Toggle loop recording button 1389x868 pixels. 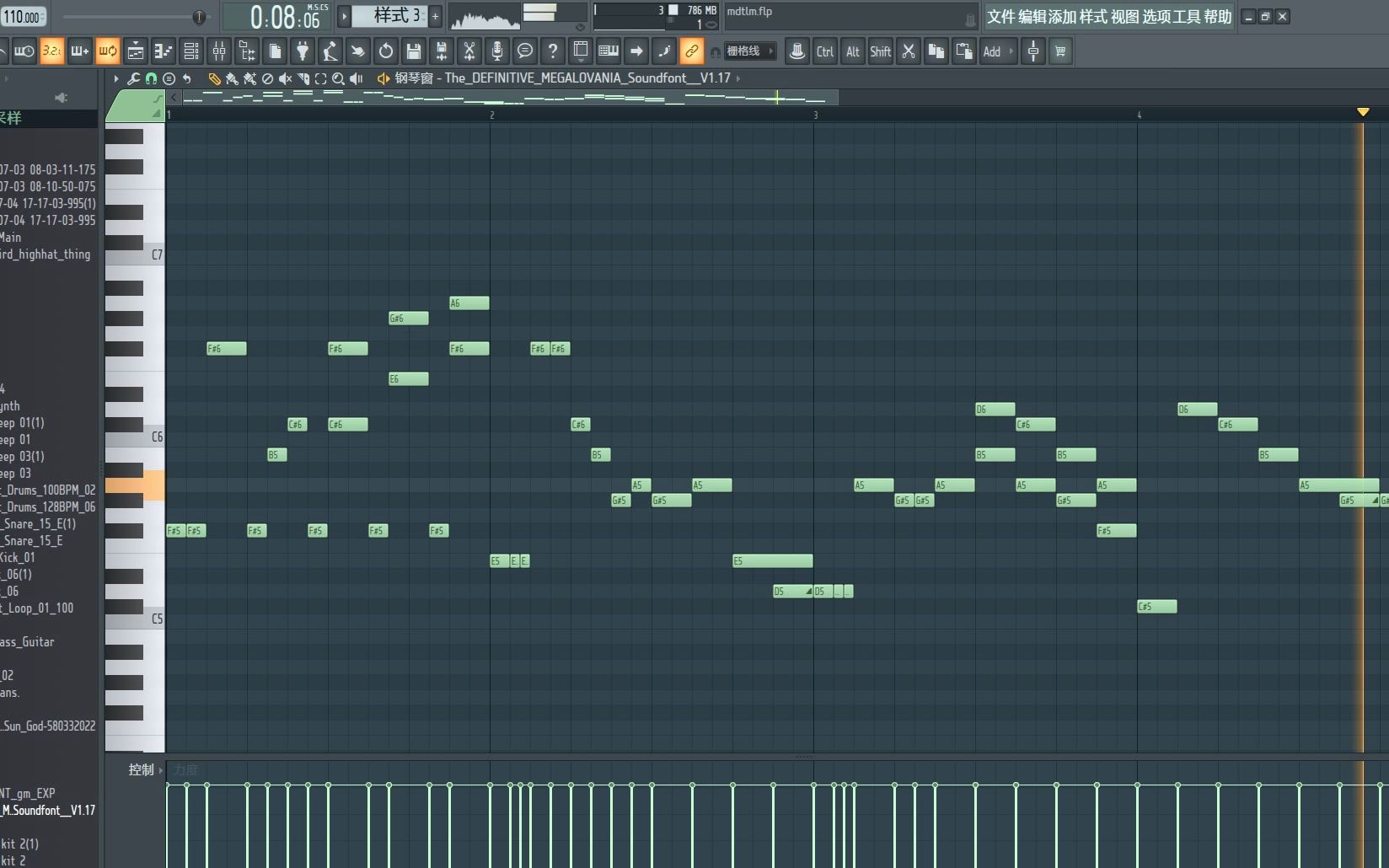point(107,51)
